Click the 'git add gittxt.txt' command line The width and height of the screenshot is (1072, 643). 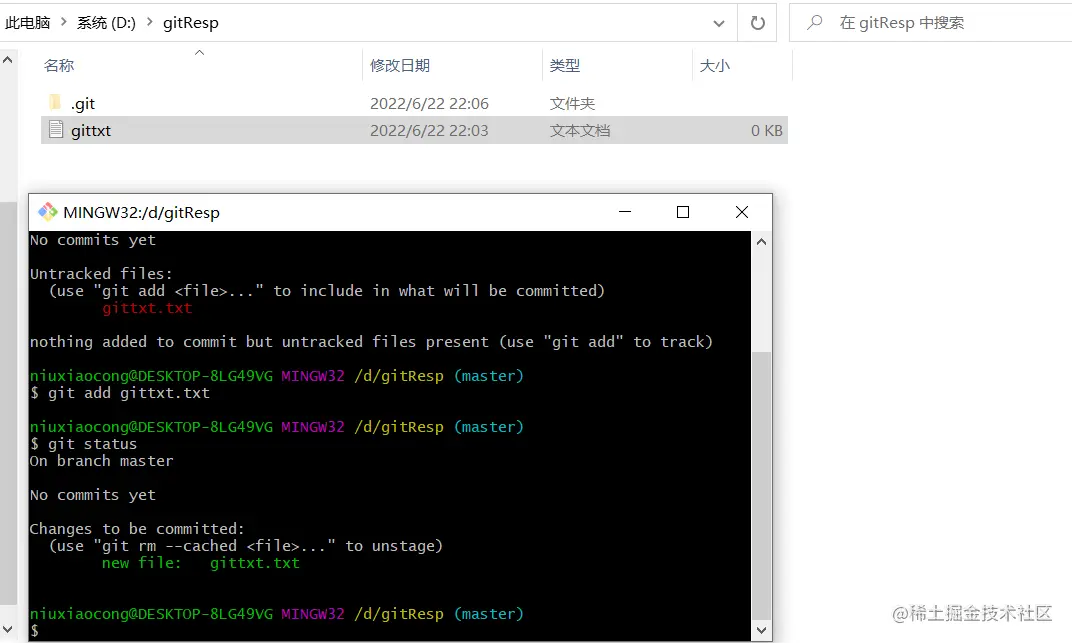click(x=120, y=393)
